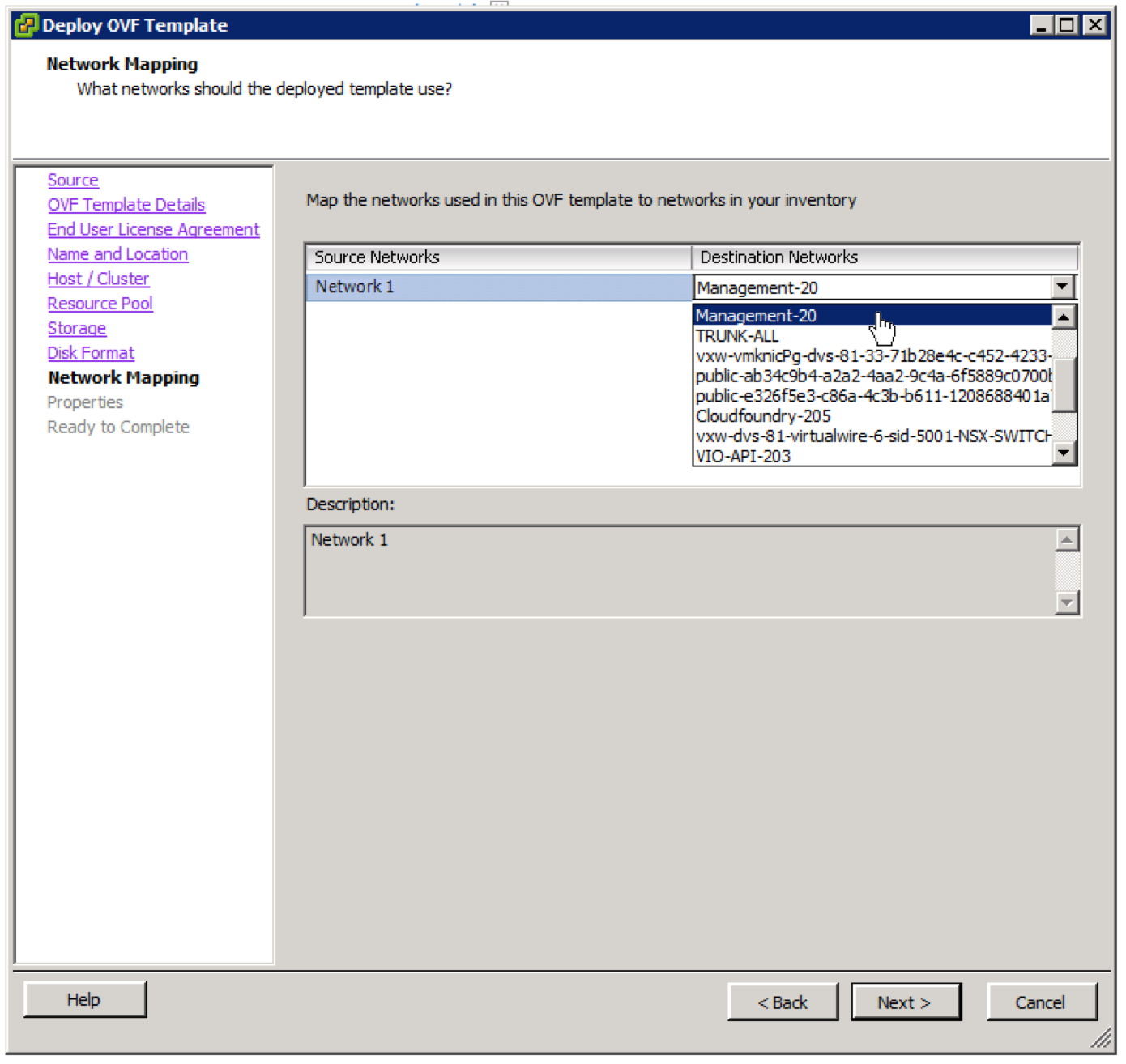Go to Disk Format step
The height and width of the screenshot is (1064, 1126).
tap(91, 354)
